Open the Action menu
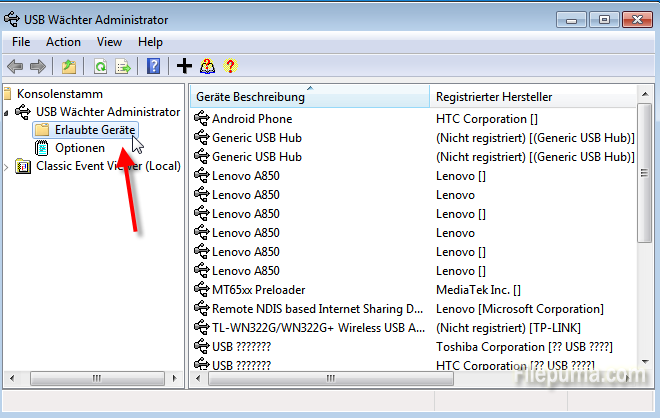The height and width of the screenshot is (418, 660). point(63,42)
